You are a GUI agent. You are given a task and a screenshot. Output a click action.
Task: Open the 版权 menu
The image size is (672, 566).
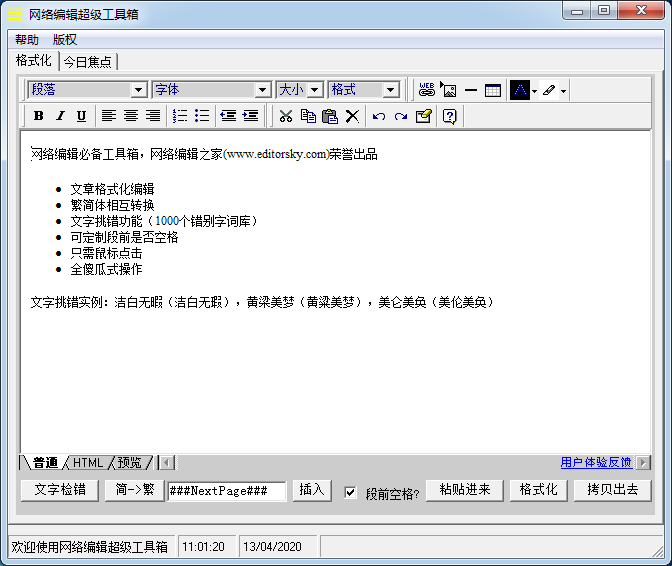(65, 40)
